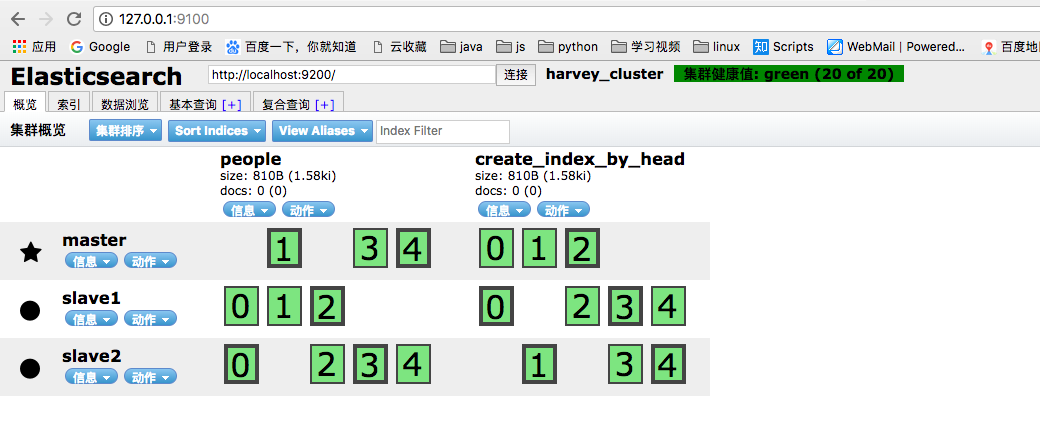This screenshot has width=1040, height=440.
Task: Open the 应用 apps grid bookmark
Action: pyautogui.click(x=34, y=46)
